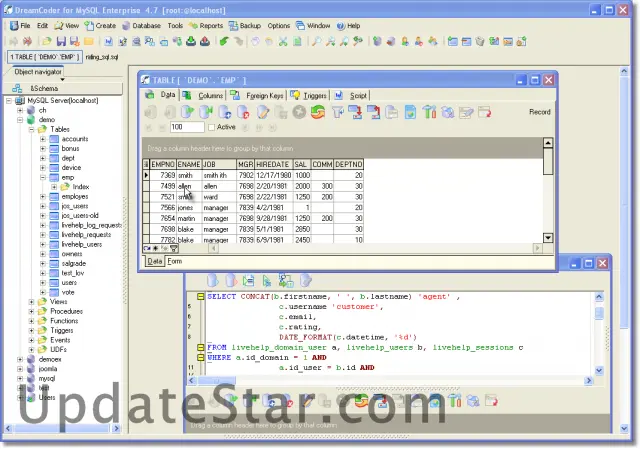Click the yellow folder icon in main toolbar
The image size is (640, 449).
click(x=89, y=41)
